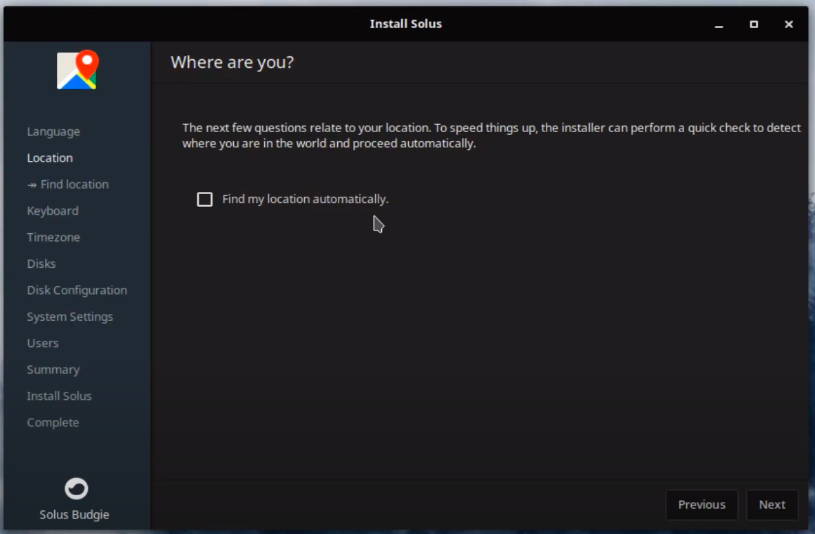Select Install Solus step in sidebar
815x534 pixels.
[59, 396]
